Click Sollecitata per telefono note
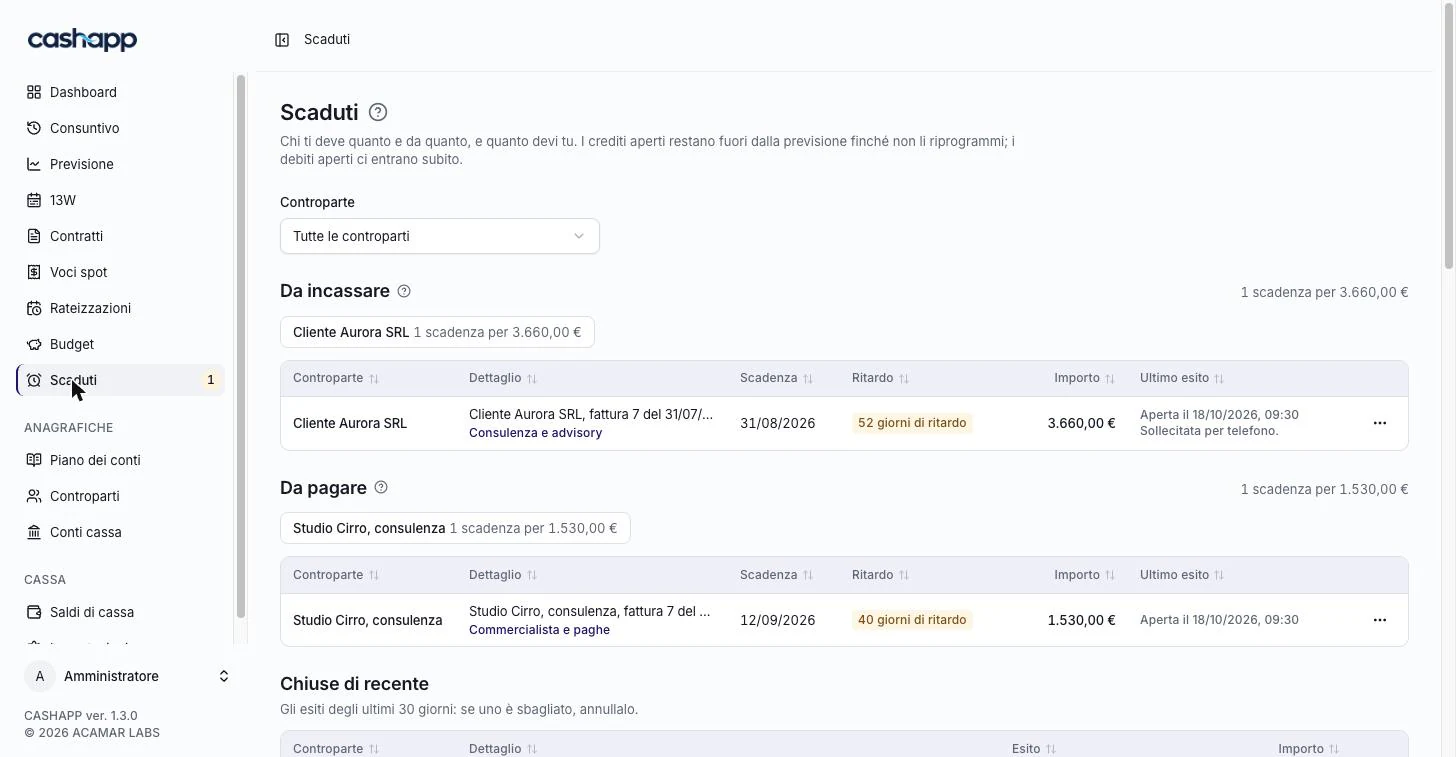 tap(1211, 431)
